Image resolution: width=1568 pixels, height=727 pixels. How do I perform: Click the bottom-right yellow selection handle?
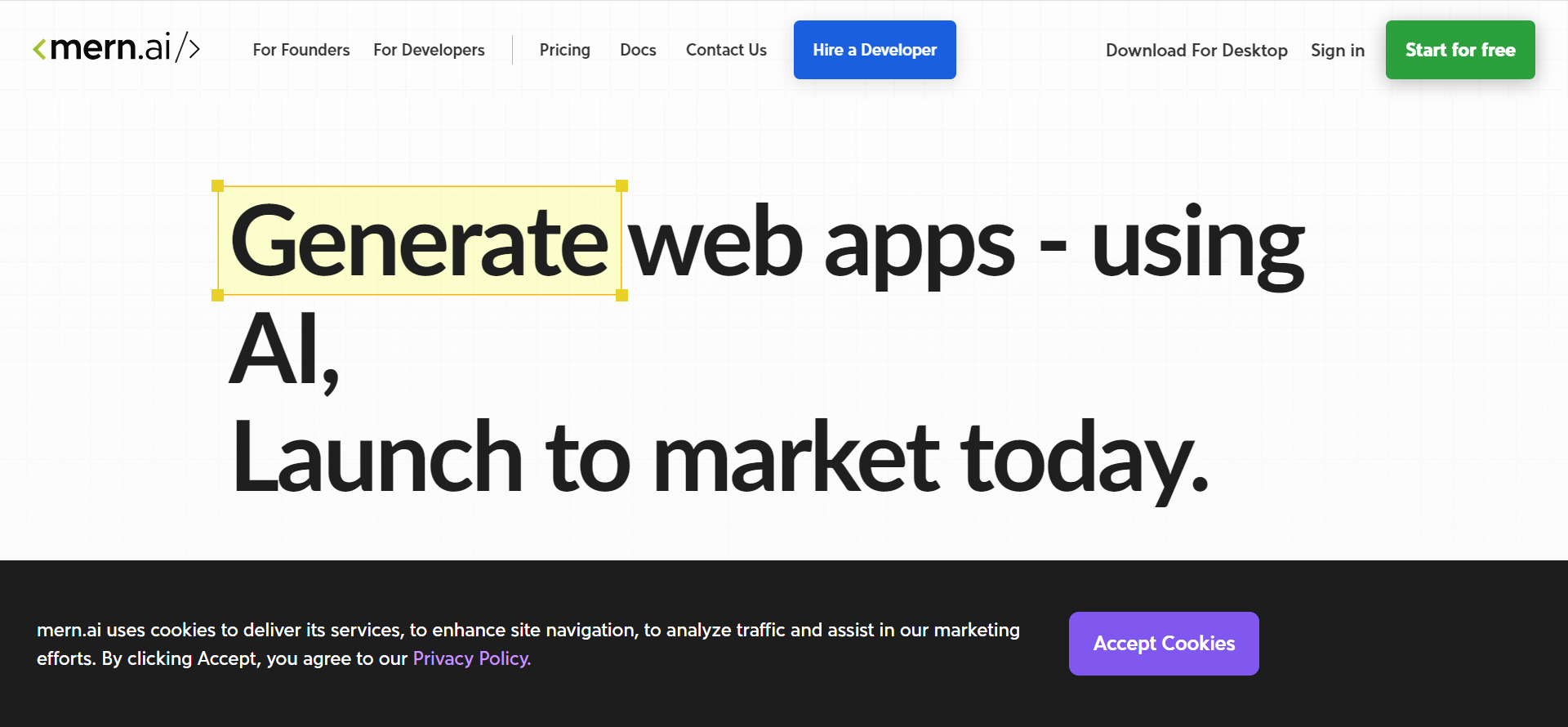621,295
